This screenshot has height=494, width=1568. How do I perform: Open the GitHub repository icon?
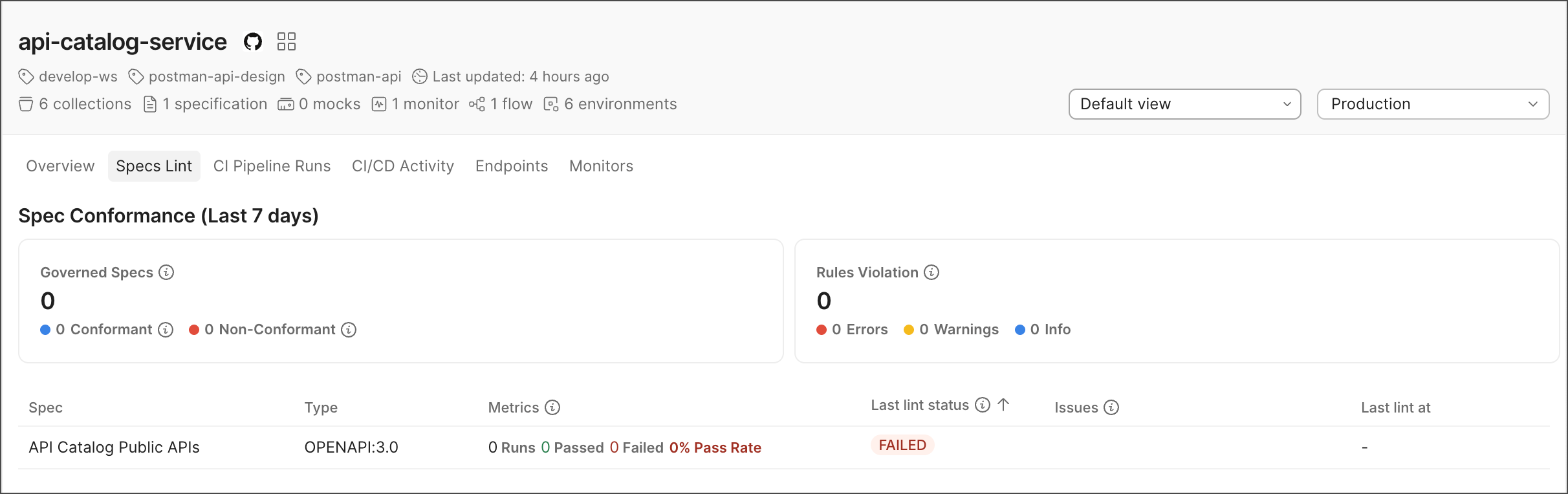(253, 42)
